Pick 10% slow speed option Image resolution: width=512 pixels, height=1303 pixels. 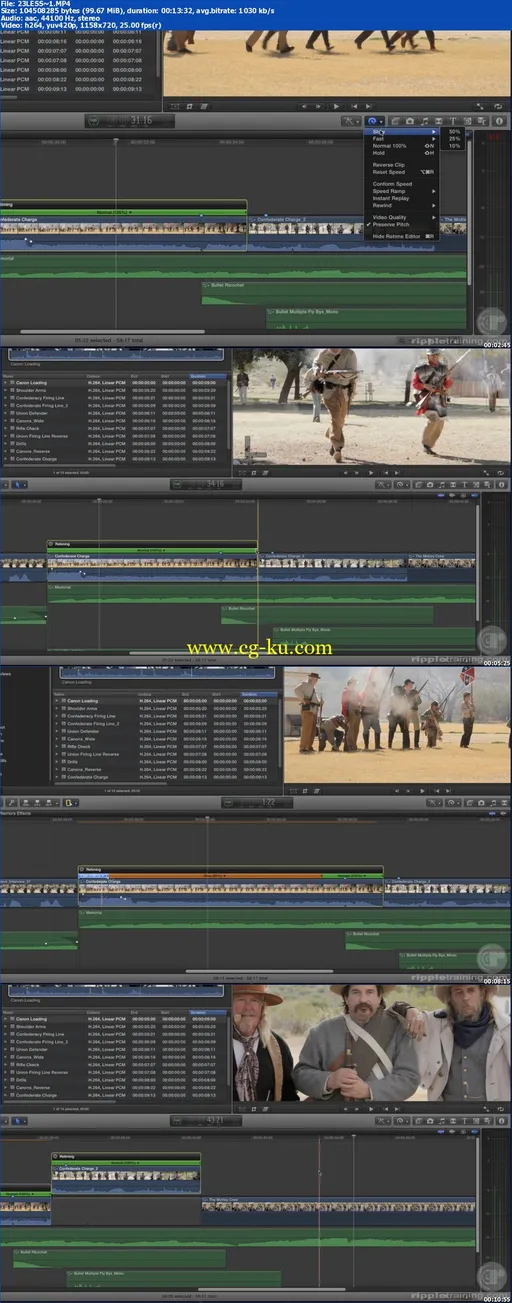455,145
